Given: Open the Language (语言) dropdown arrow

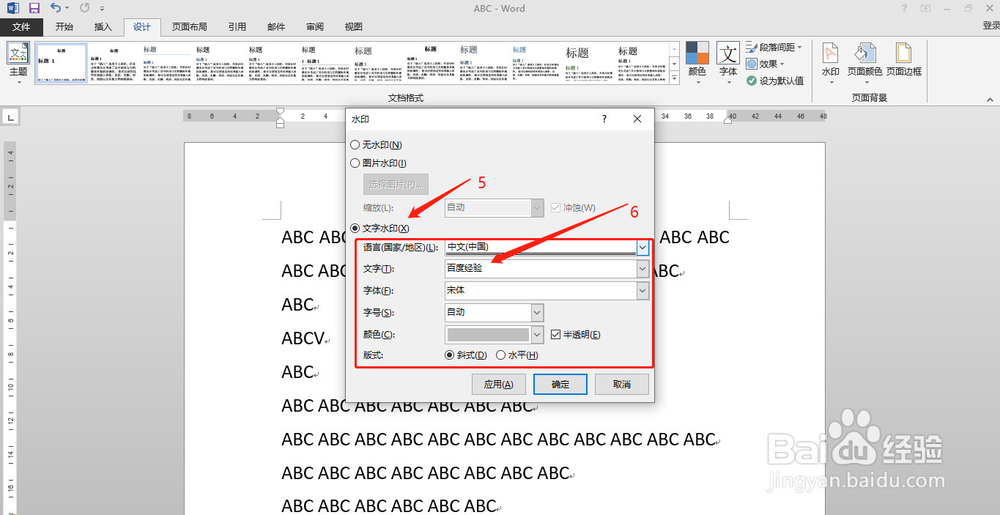Looking at the screenshot, I should [642, 247].
